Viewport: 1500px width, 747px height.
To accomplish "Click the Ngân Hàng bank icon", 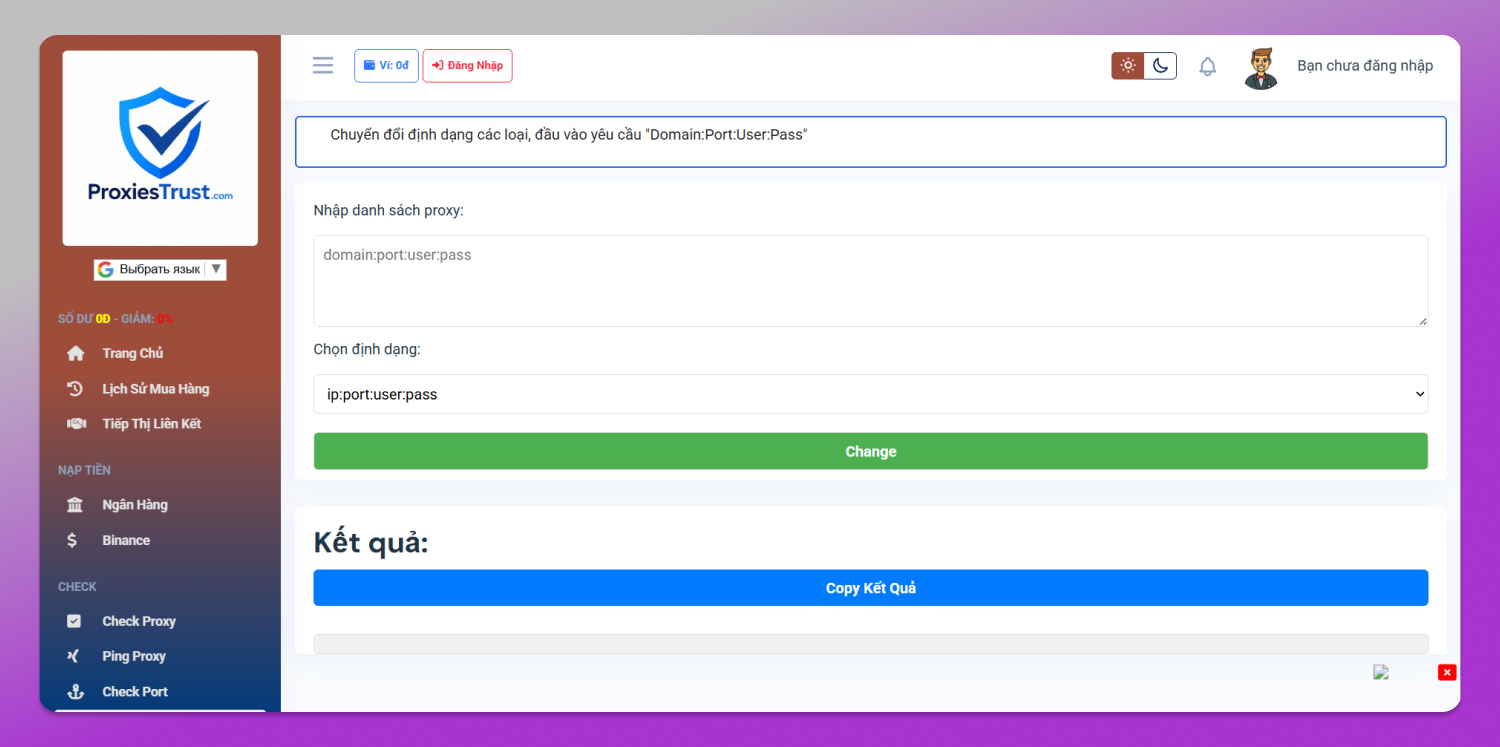I will tap(75, 505).
